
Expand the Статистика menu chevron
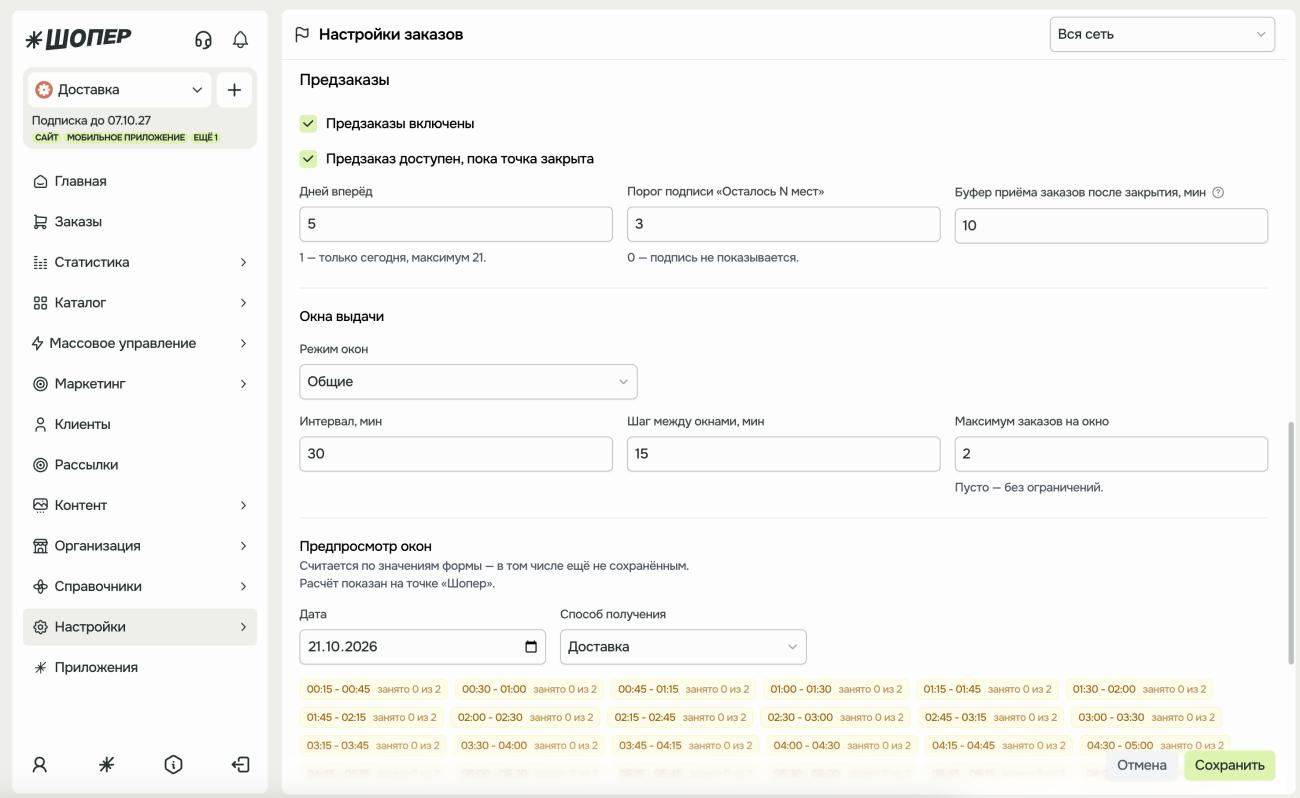pyautogui.click(x=243, y=263)
